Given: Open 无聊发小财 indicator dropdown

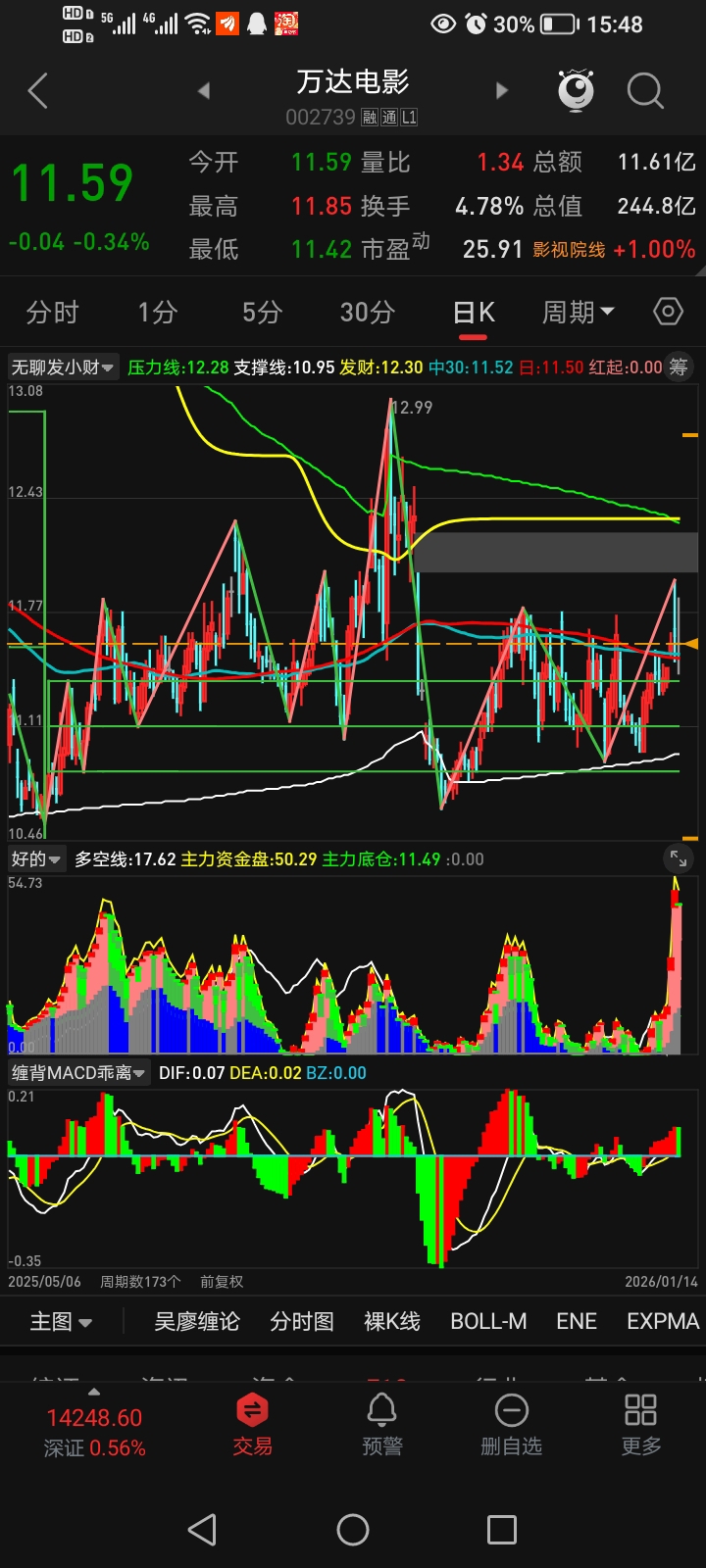Looking at the screenshot, I should [x=63, y=367].
